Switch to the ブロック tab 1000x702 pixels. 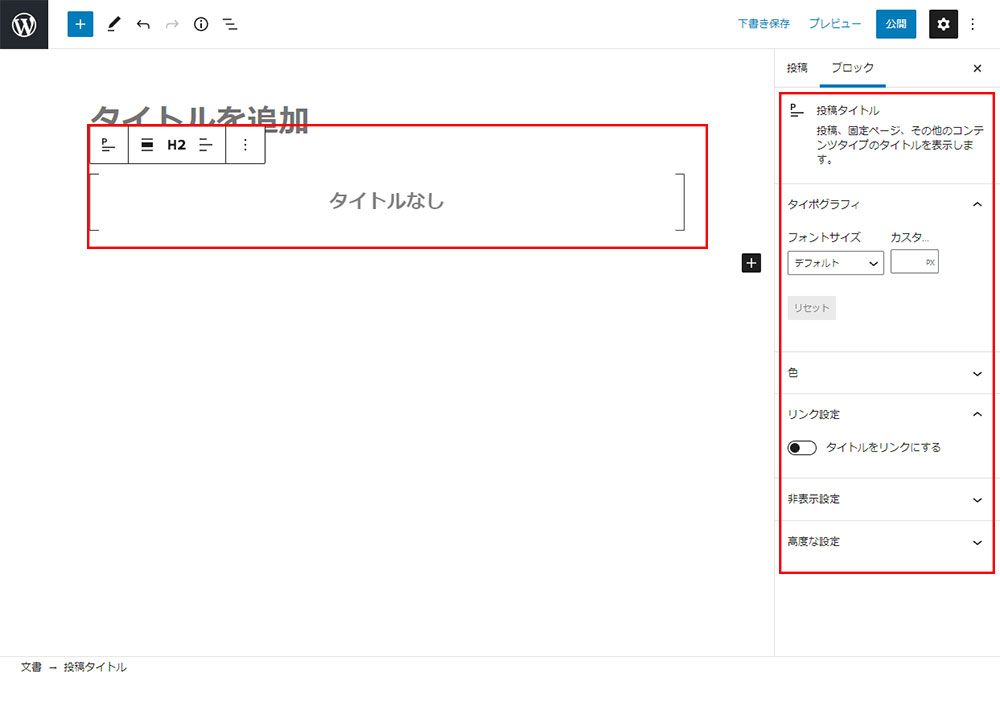[x=852, y=68]
